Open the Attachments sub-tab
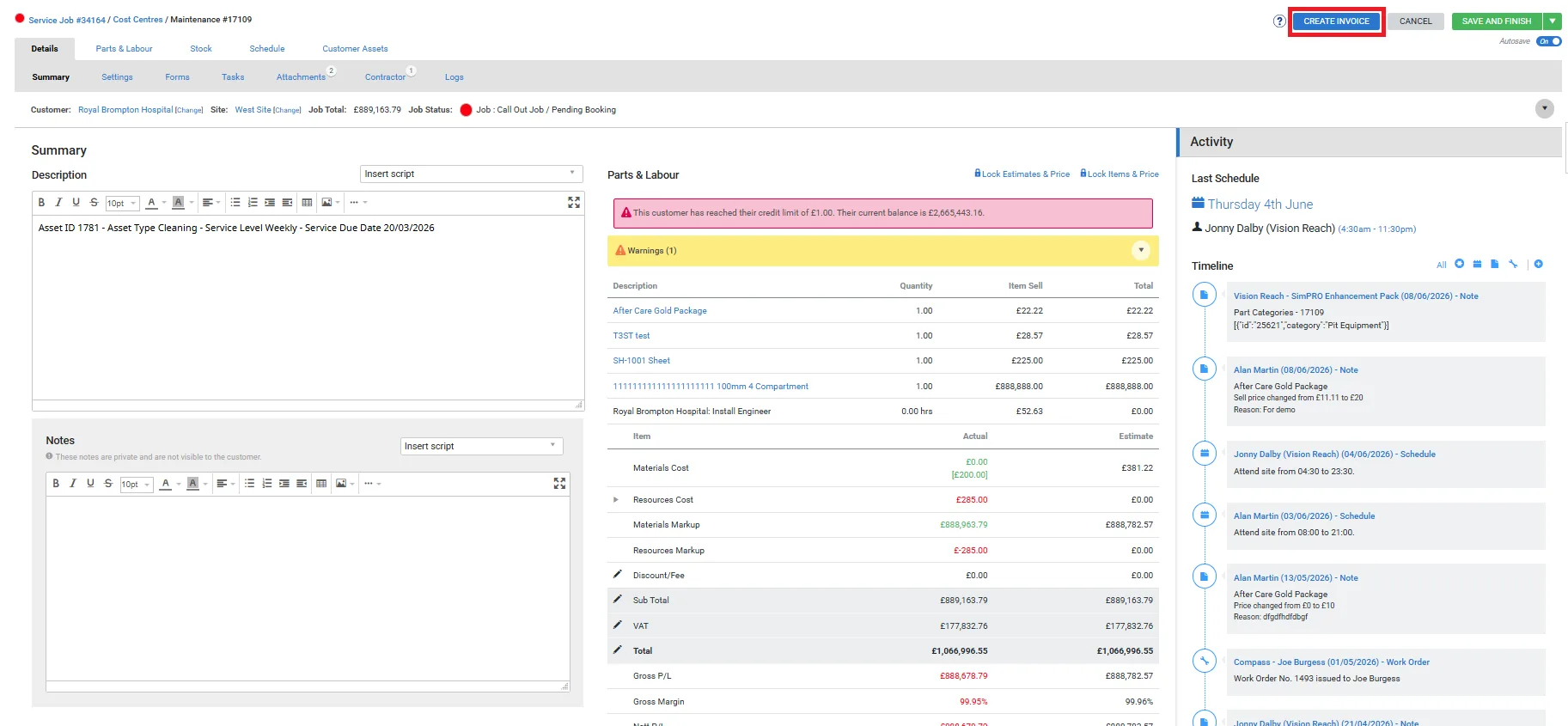Image resolution: width=1568 pixels, height=726 pixels. 301,77
